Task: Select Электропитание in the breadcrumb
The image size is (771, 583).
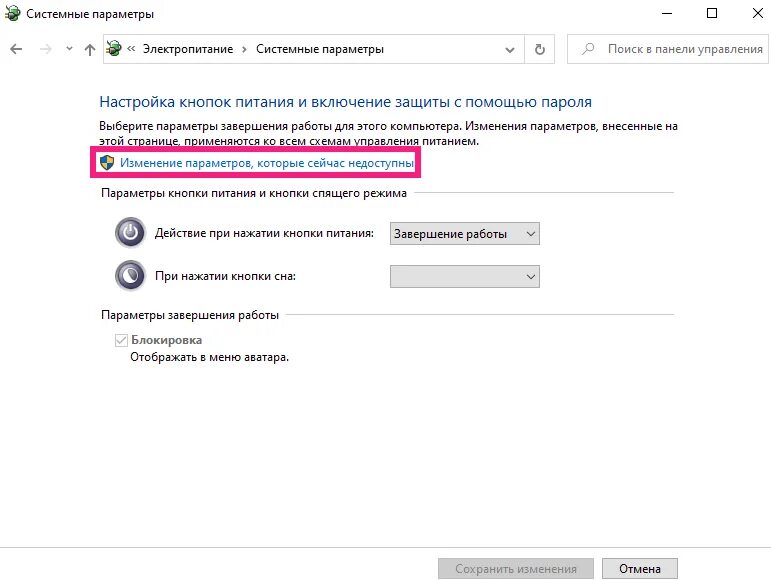Action: [188, 49]
